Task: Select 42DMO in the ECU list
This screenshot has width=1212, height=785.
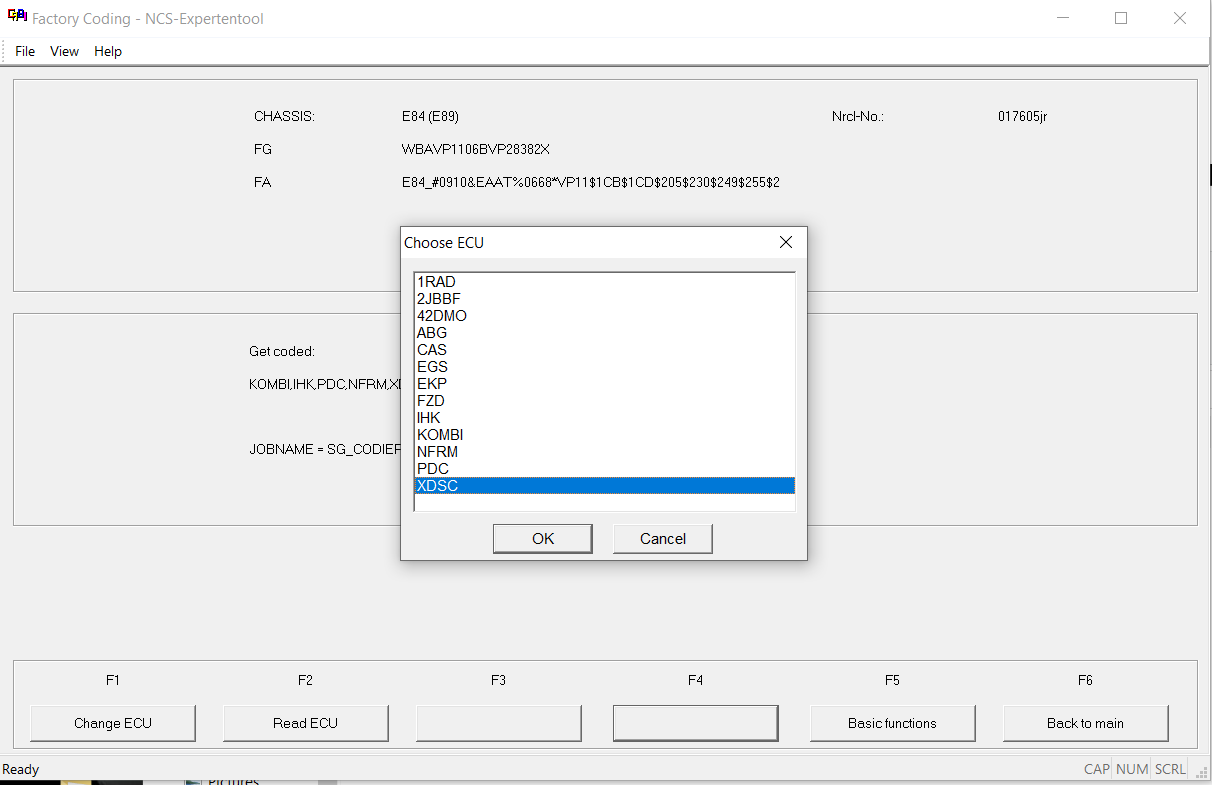Action: pos(604,316)
